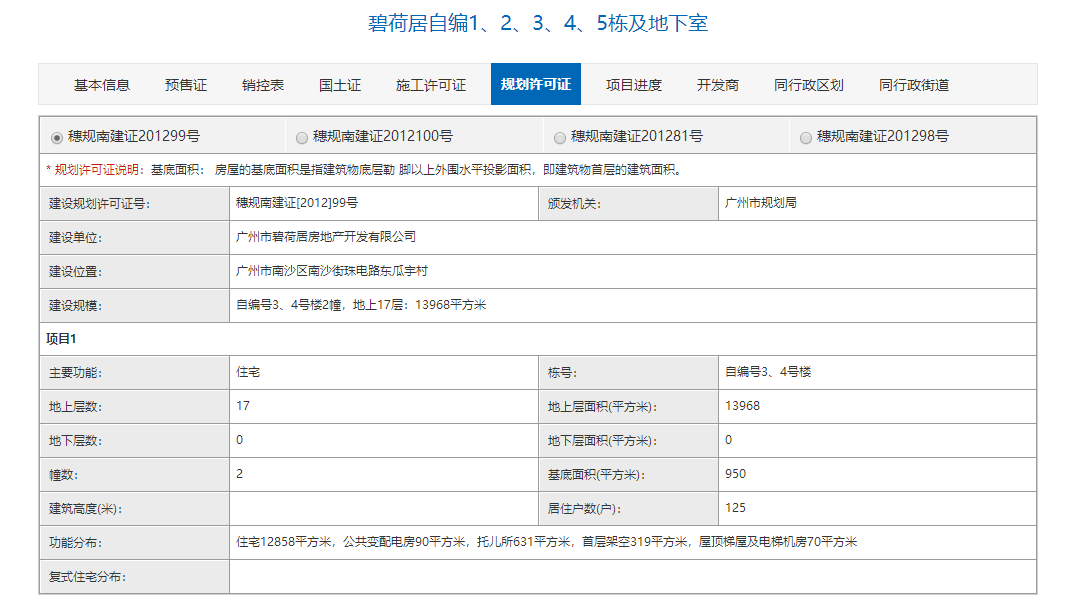Image resolution: width=1072 pixels, height=602 pixels.
Task: Open the 开发商 tab
Action: click(718, 85)
